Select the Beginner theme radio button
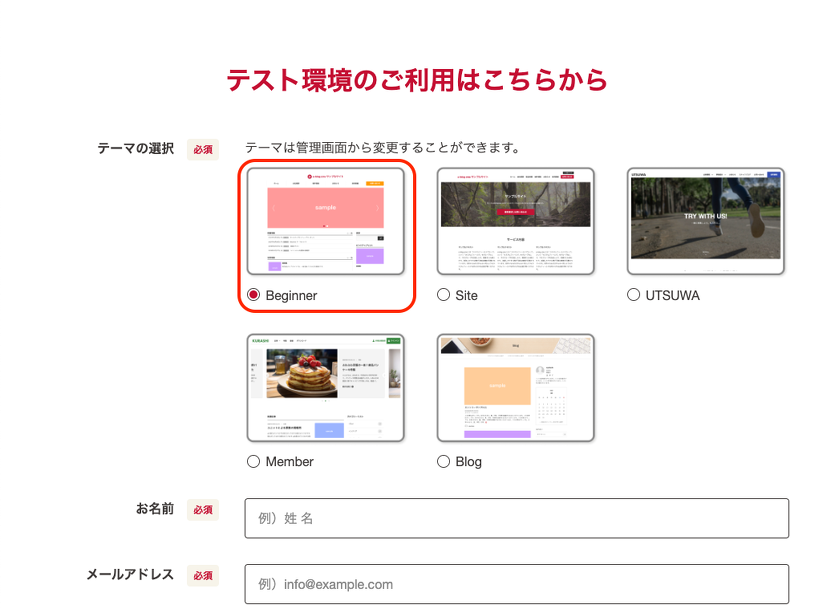 pyautogui.click(x=254, y=295)
